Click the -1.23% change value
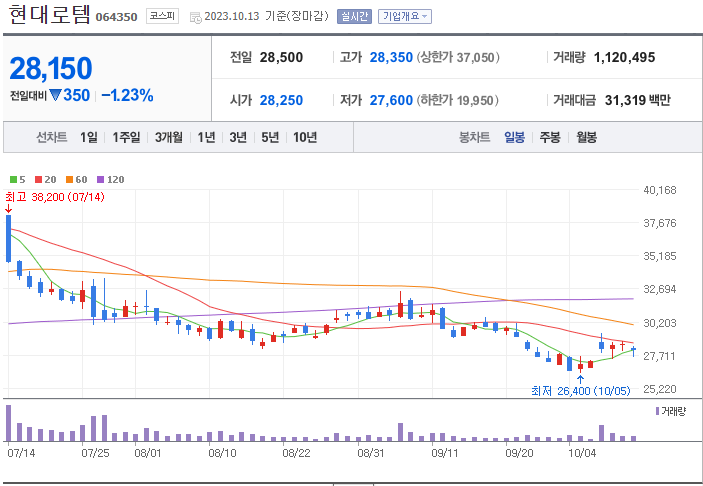The width and height of the screenshot is (703, 486). 127,95
